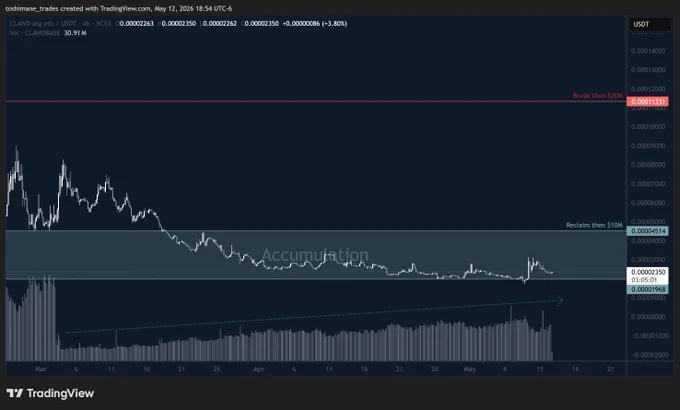Click the toshimane_trades header caption
Screen dimensions: 680x410
coord(119,8)
